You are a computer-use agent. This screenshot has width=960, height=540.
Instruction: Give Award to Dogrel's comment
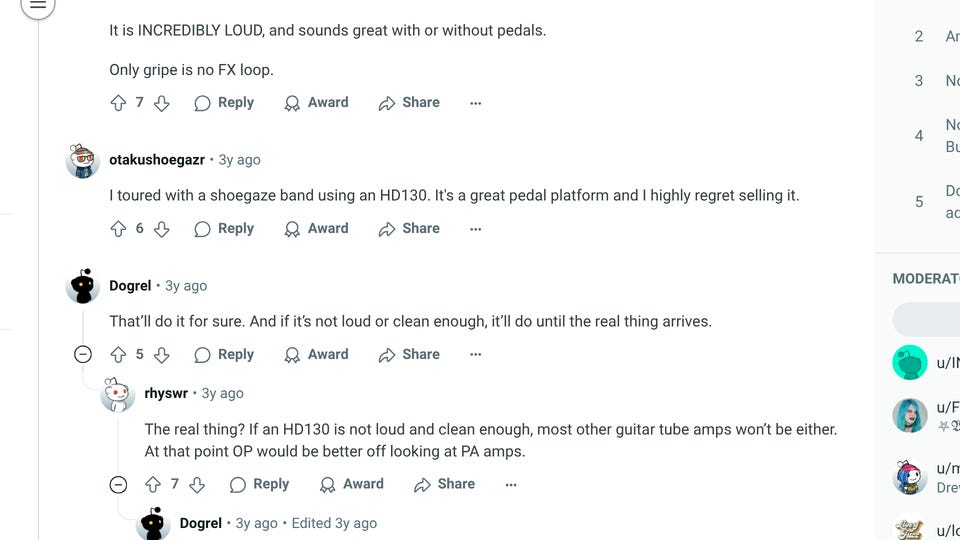pos(316,355)
